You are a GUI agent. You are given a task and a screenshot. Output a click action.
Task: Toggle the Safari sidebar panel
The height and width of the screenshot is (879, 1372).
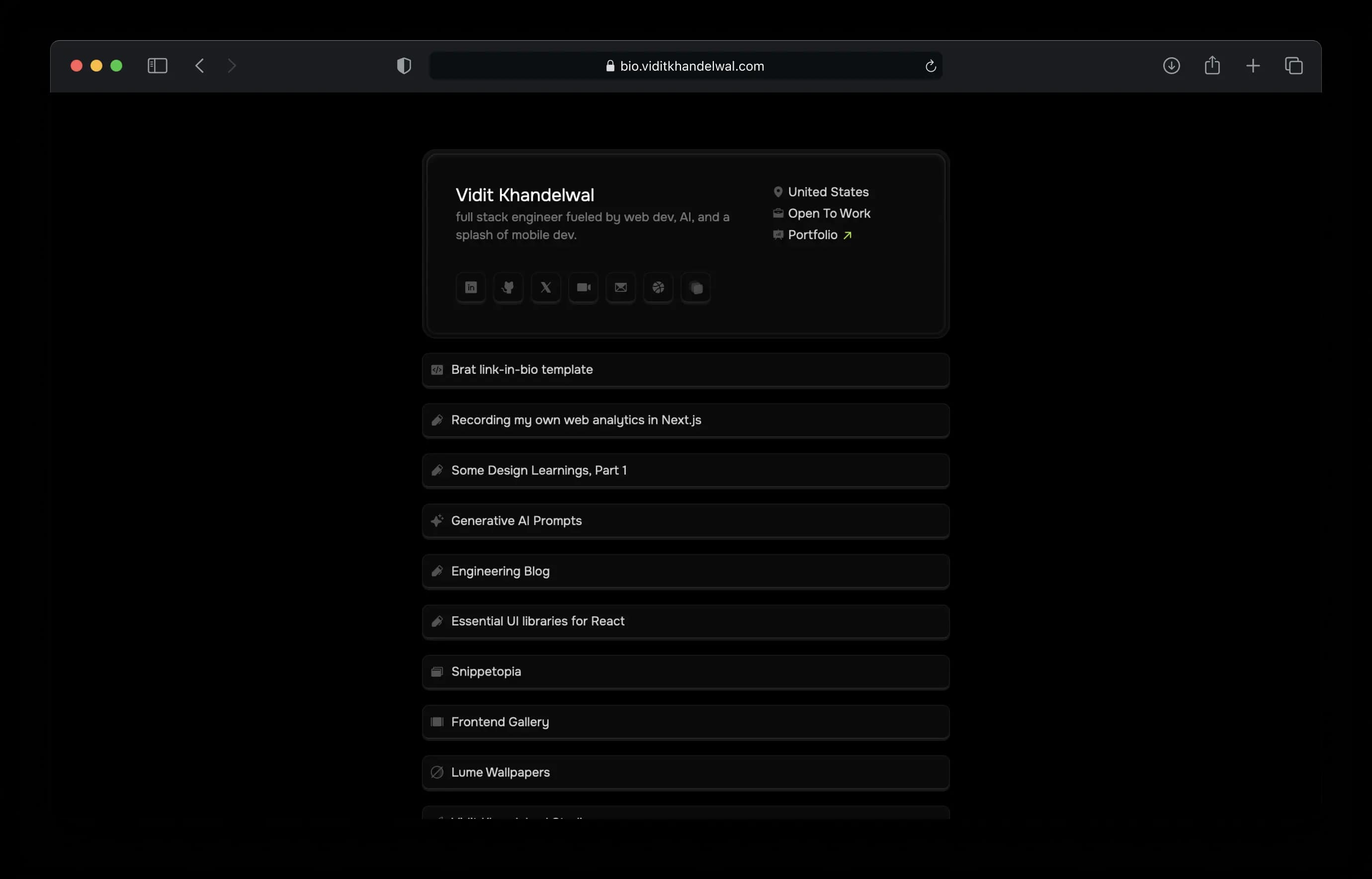point(158,66)
